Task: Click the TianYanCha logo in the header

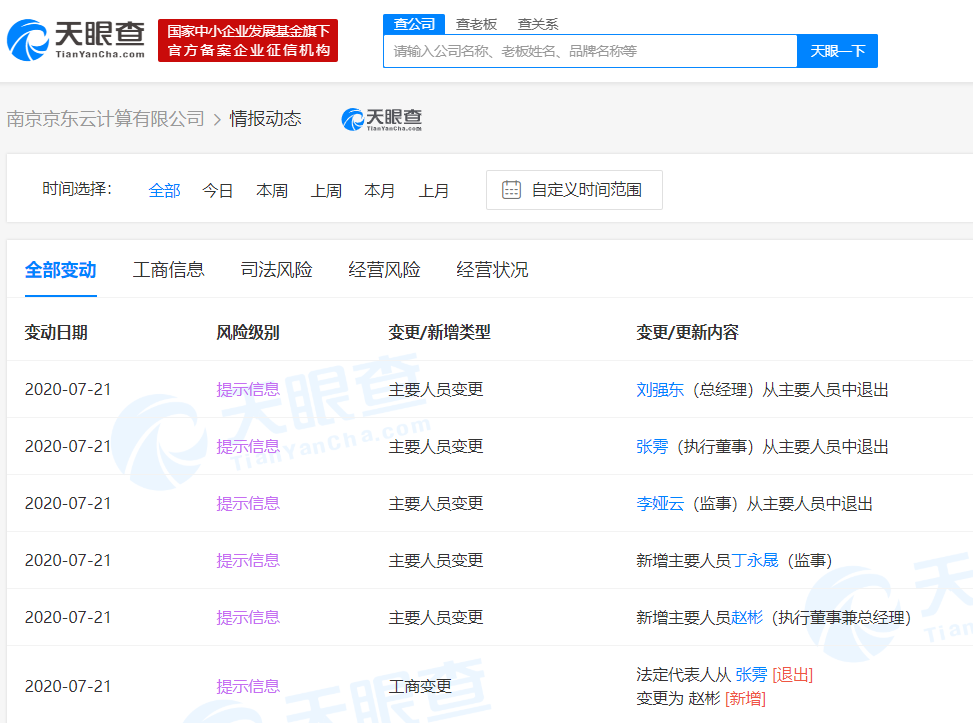Action: point(76,40)
